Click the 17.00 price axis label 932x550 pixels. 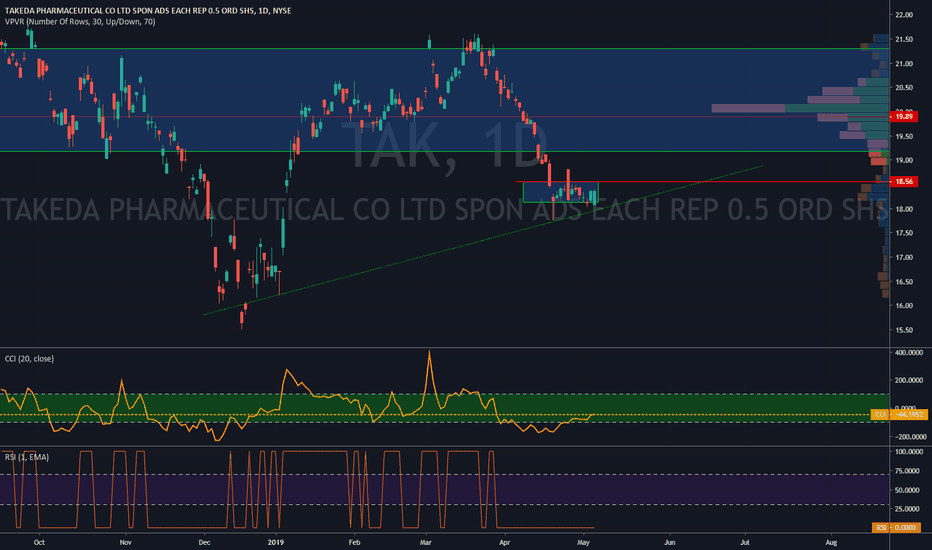click(x=904, y=257)
